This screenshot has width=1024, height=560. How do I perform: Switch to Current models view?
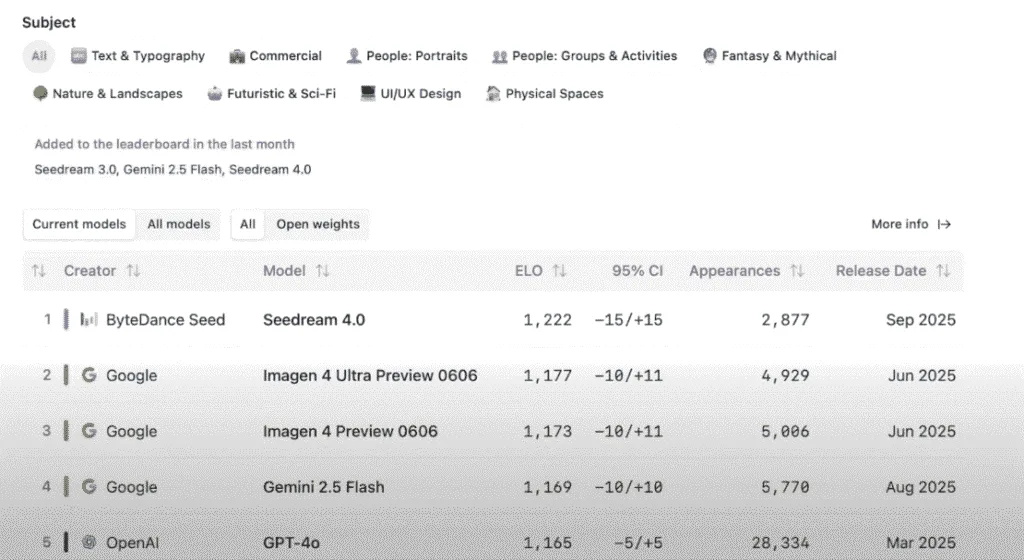[79, 224]
